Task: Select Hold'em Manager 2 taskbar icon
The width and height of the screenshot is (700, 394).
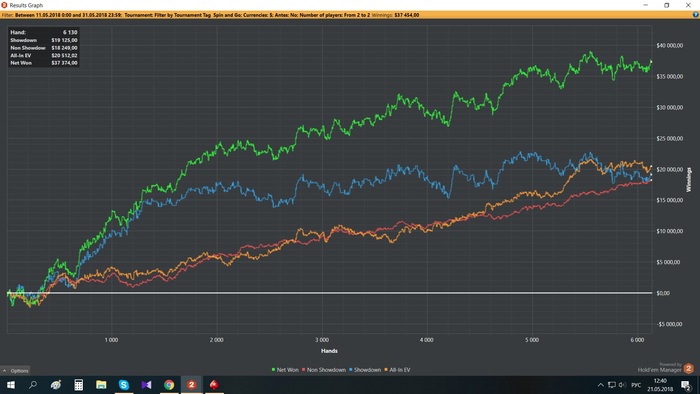Action: pyautogui.click(x=192, y=385)
